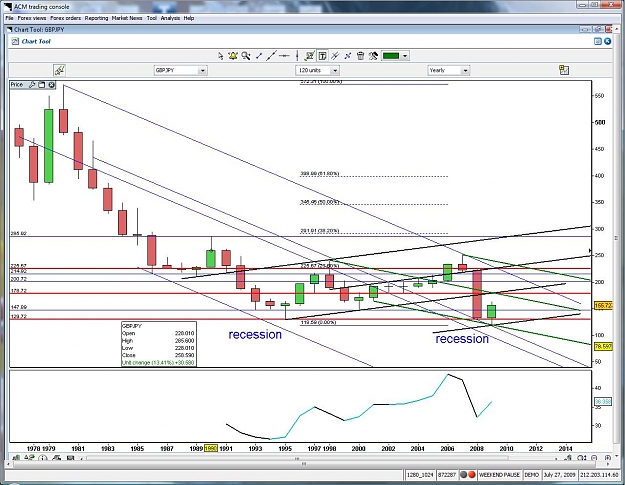The image size is (625, 485).
Task: Choose the long diagonal line tool
Action: pos(271,56)
